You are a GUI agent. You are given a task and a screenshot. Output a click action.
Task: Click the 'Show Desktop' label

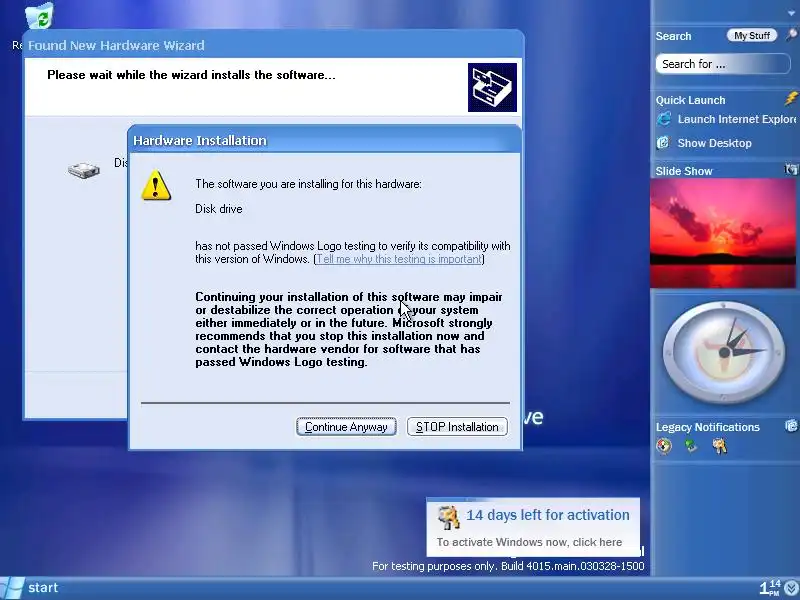(714, 143)
